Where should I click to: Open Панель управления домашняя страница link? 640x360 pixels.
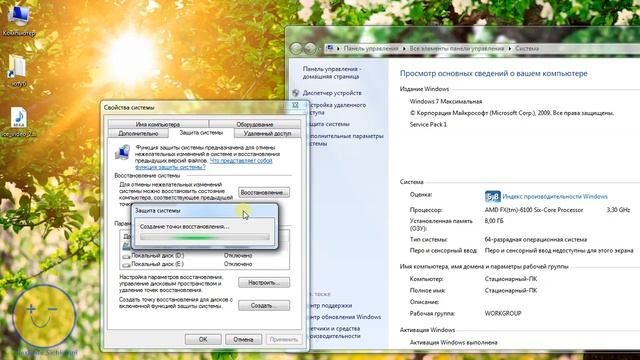[x=331, y=73]
